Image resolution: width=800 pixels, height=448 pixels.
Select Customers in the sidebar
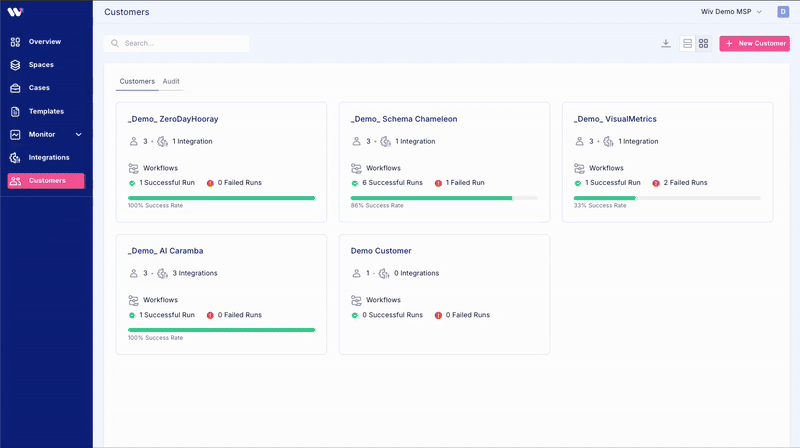coord(46,180)
